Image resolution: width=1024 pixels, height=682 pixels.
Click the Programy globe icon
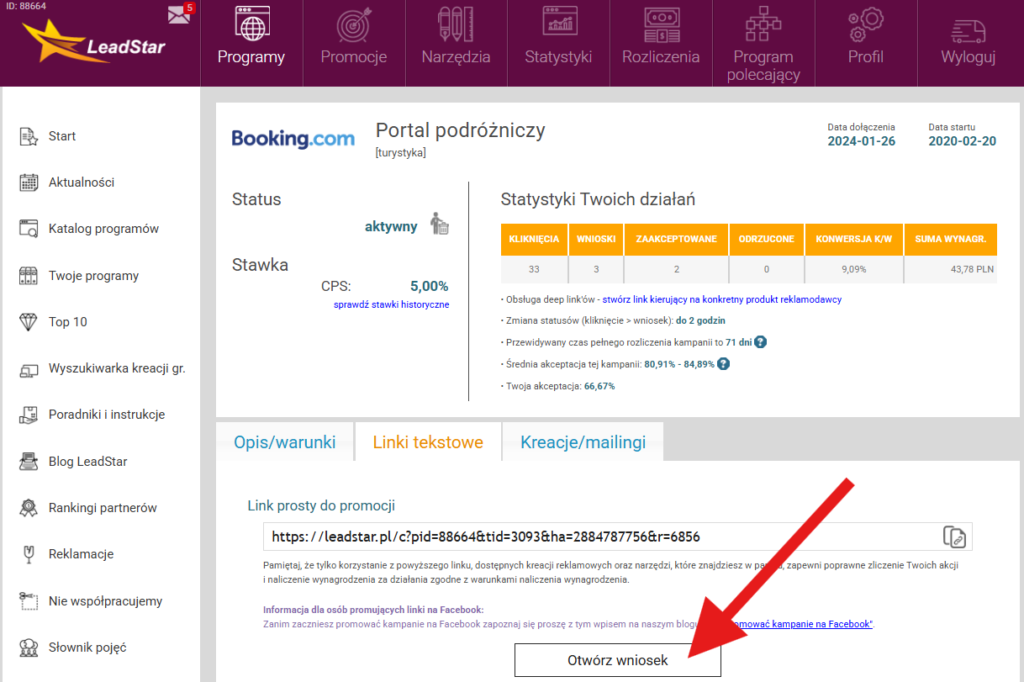tap(252, 24)
